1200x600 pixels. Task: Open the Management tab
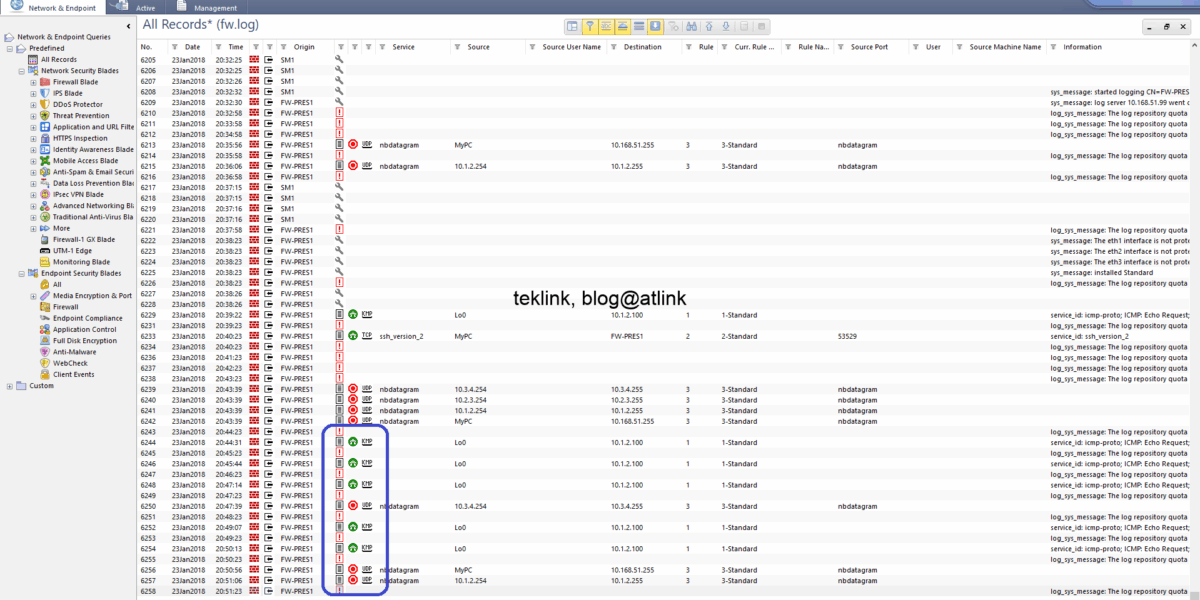(215, 7)
